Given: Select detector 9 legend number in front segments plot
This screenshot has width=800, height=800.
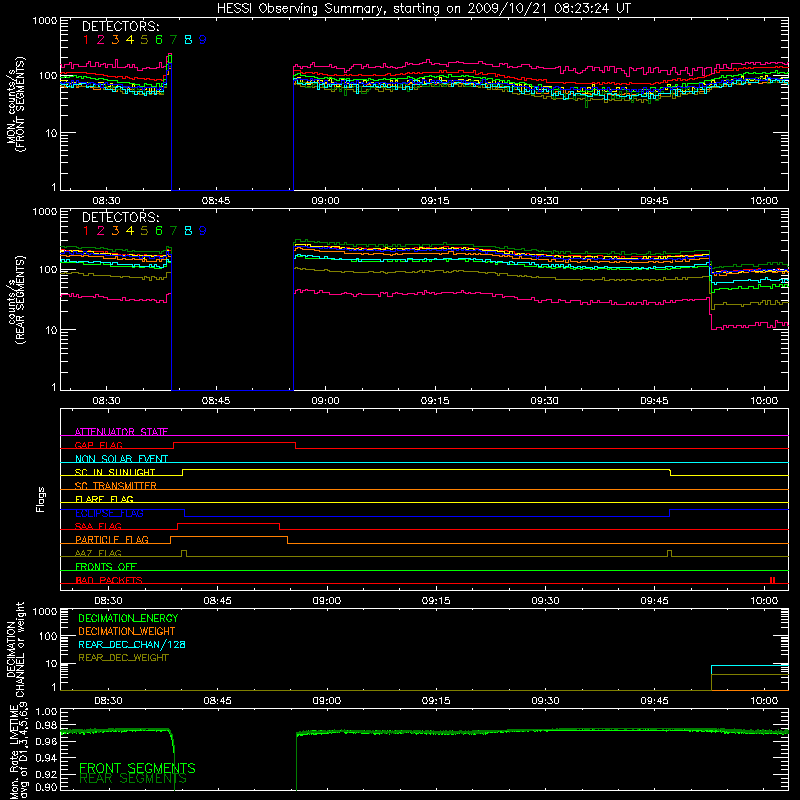Looking at the screenshot, I should click(203, 40).
